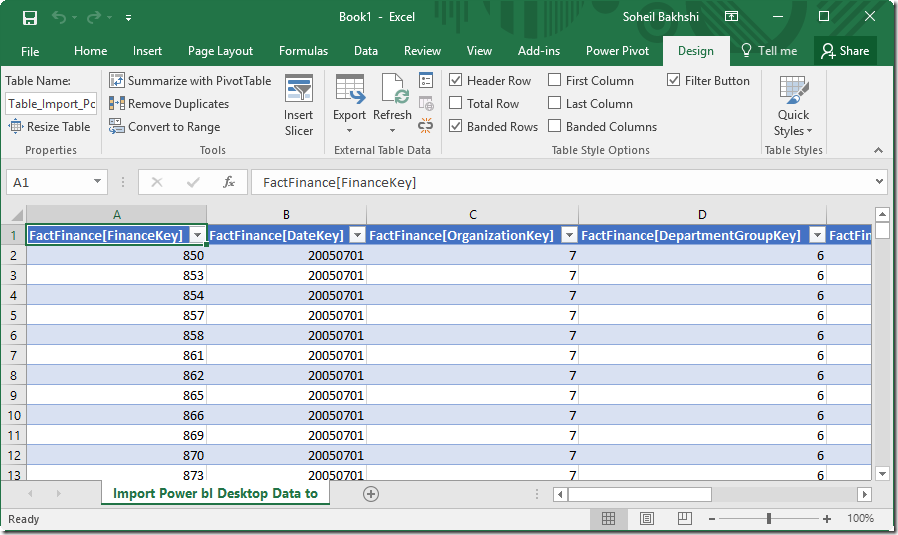Expand the formula bar chevron
This screenshot has height=535, width=898.
(879, 182)
